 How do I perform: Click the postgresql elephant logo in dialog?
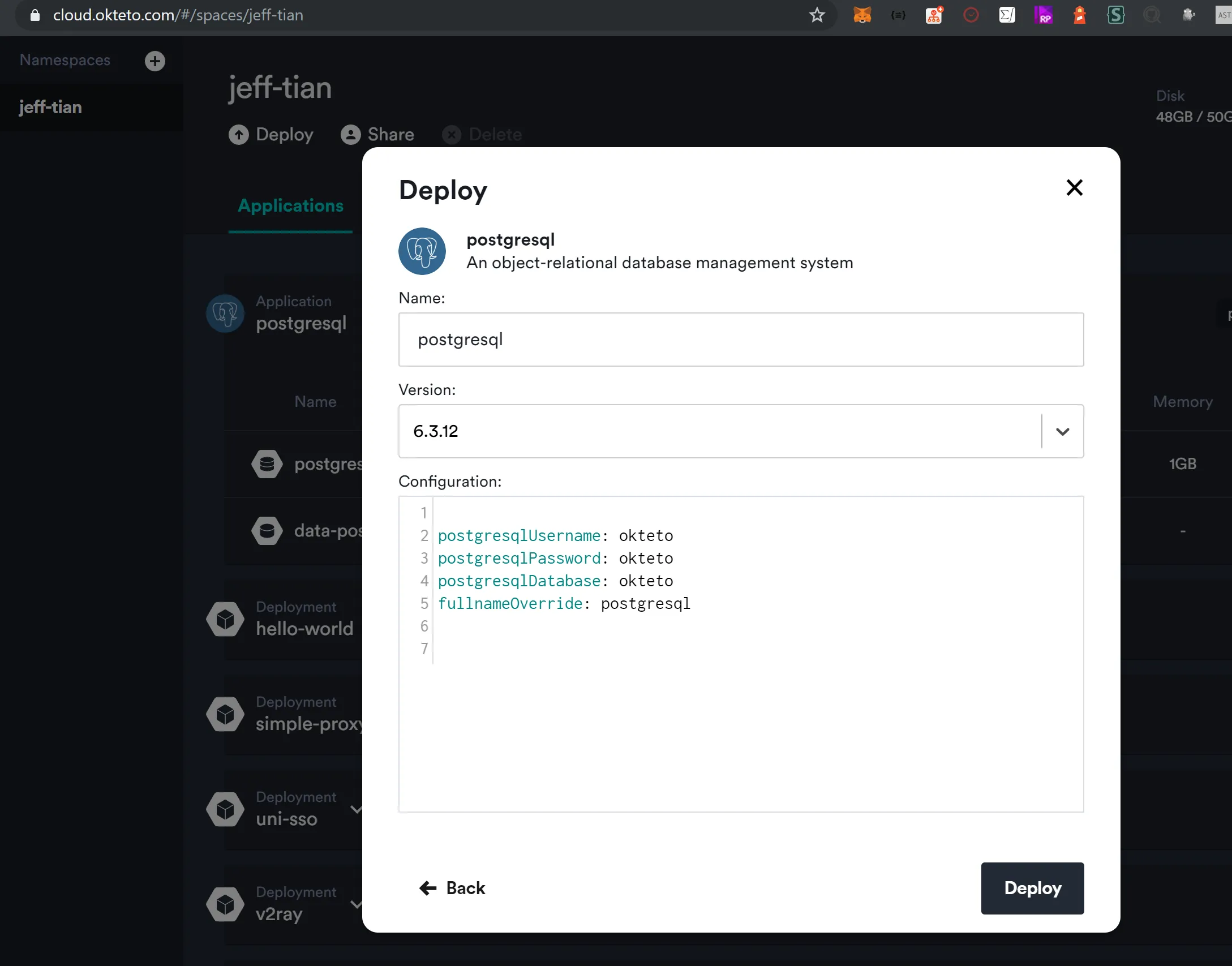coord(422,251)
